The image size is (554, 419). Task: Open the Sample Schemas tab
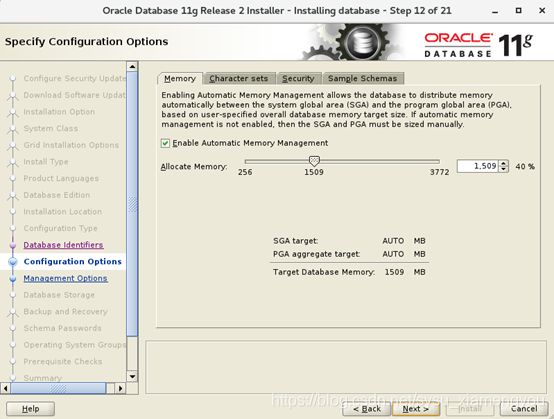(x=363, y=78)
